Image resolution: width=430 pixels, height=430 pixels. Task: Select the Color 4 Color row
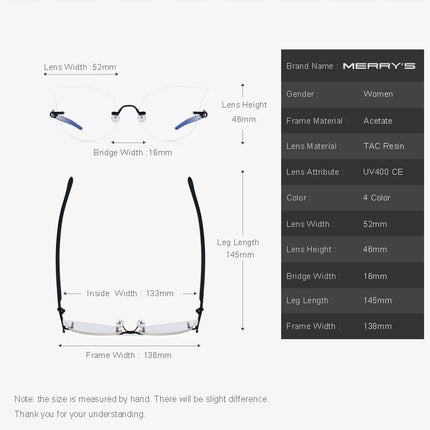[352, 198]
